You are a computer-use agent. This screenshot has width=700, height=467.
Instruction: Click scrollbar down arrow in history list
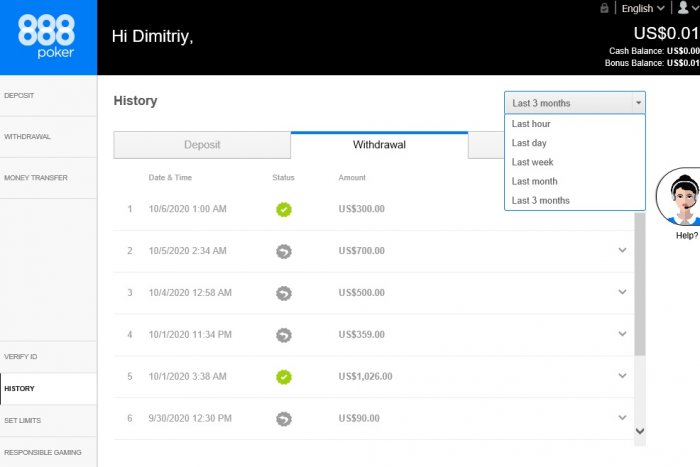(640, 431)
